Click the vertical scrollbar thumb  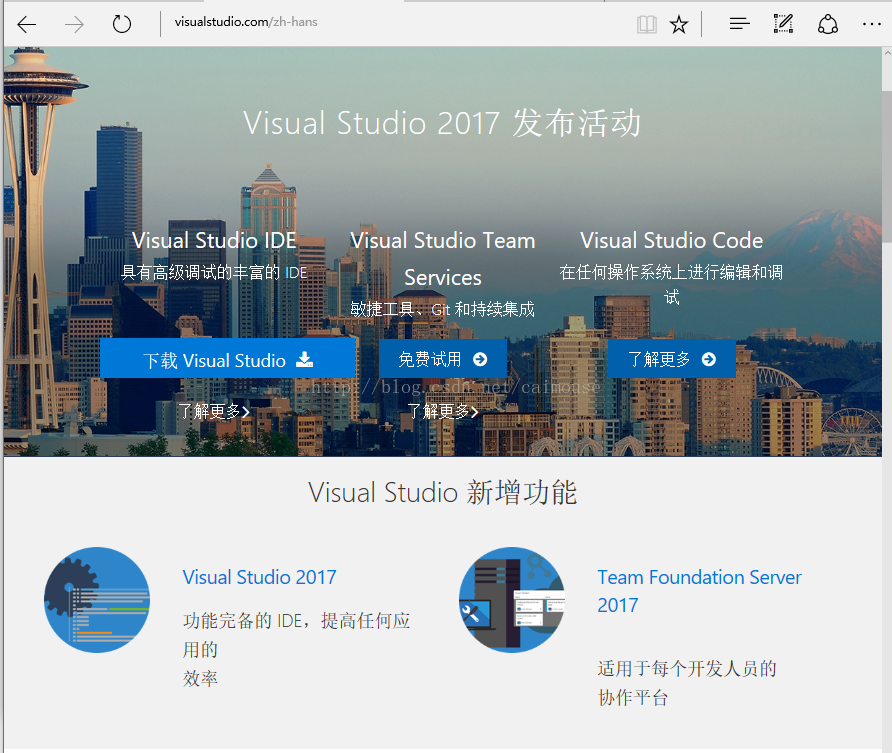(887, 165)
